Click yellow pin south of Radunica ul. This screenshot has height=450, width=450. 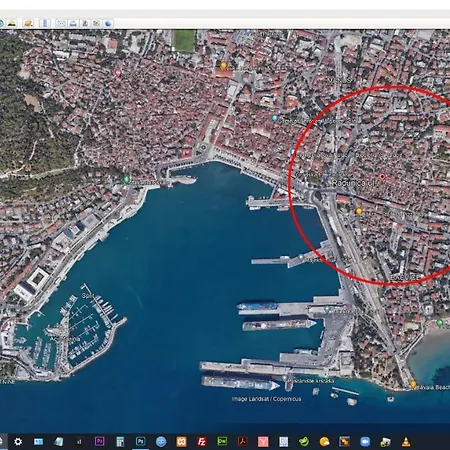pyautogui.click(x=359, y=211)
